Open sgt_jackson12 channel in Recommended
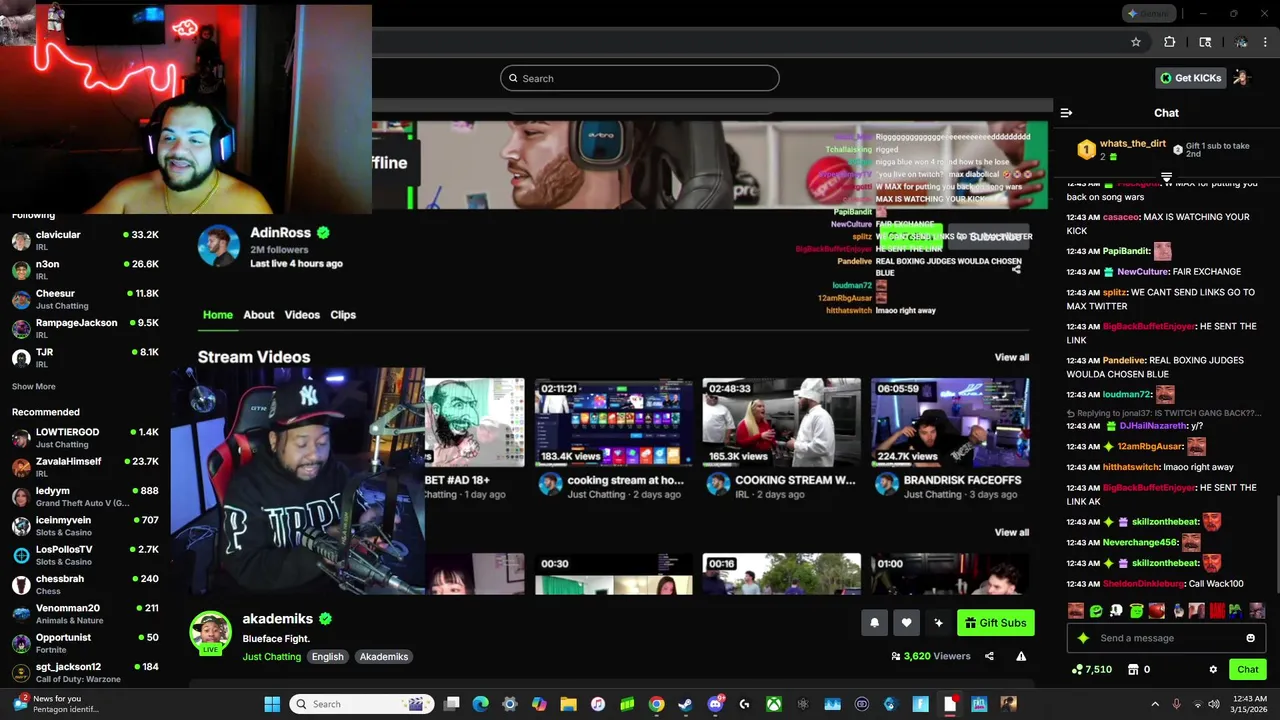This screenshot has width=1280, height=720. click(85, 673)
